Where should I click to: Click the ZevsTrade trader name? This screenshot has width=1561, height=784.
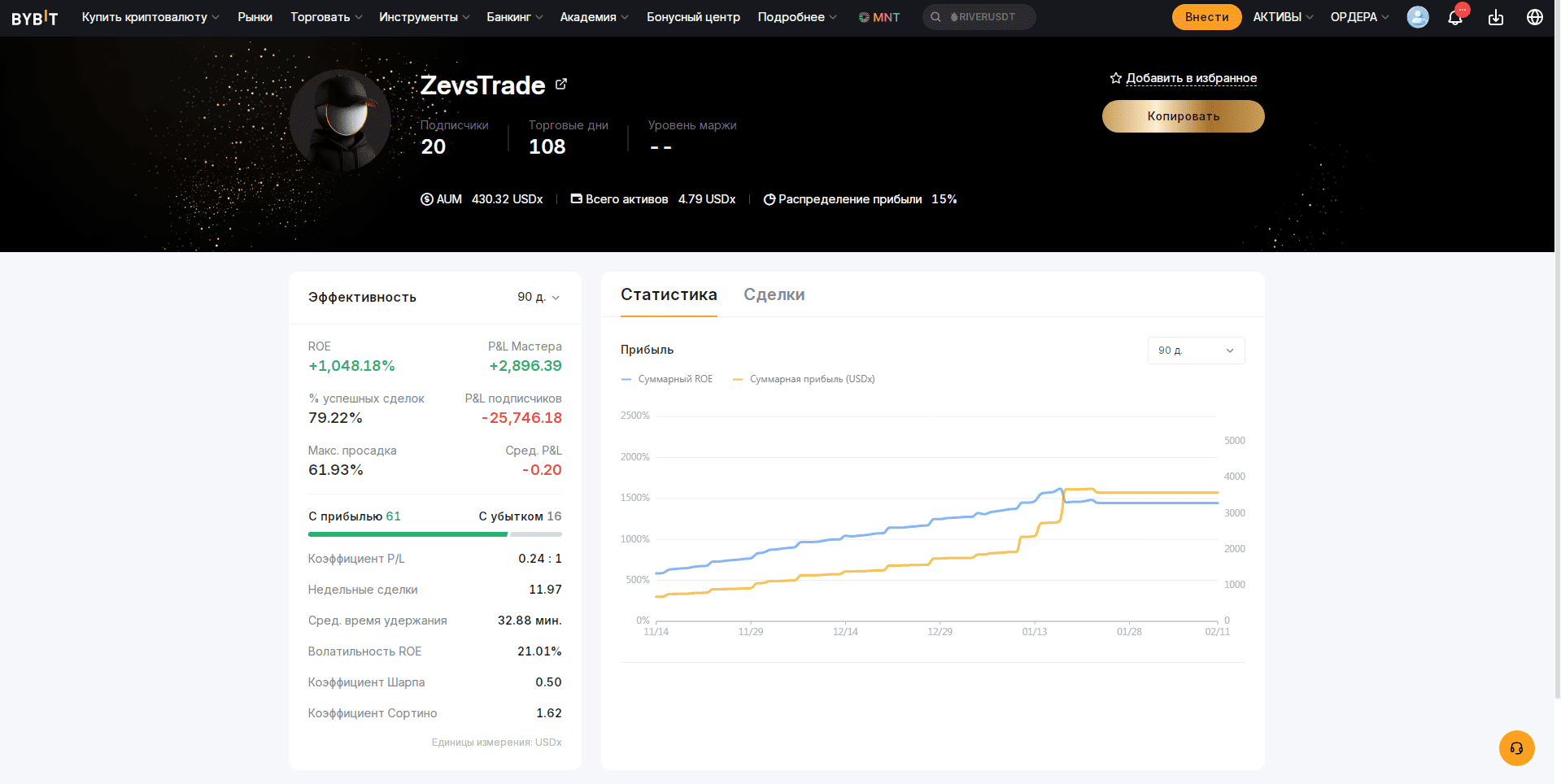(482, 85)
